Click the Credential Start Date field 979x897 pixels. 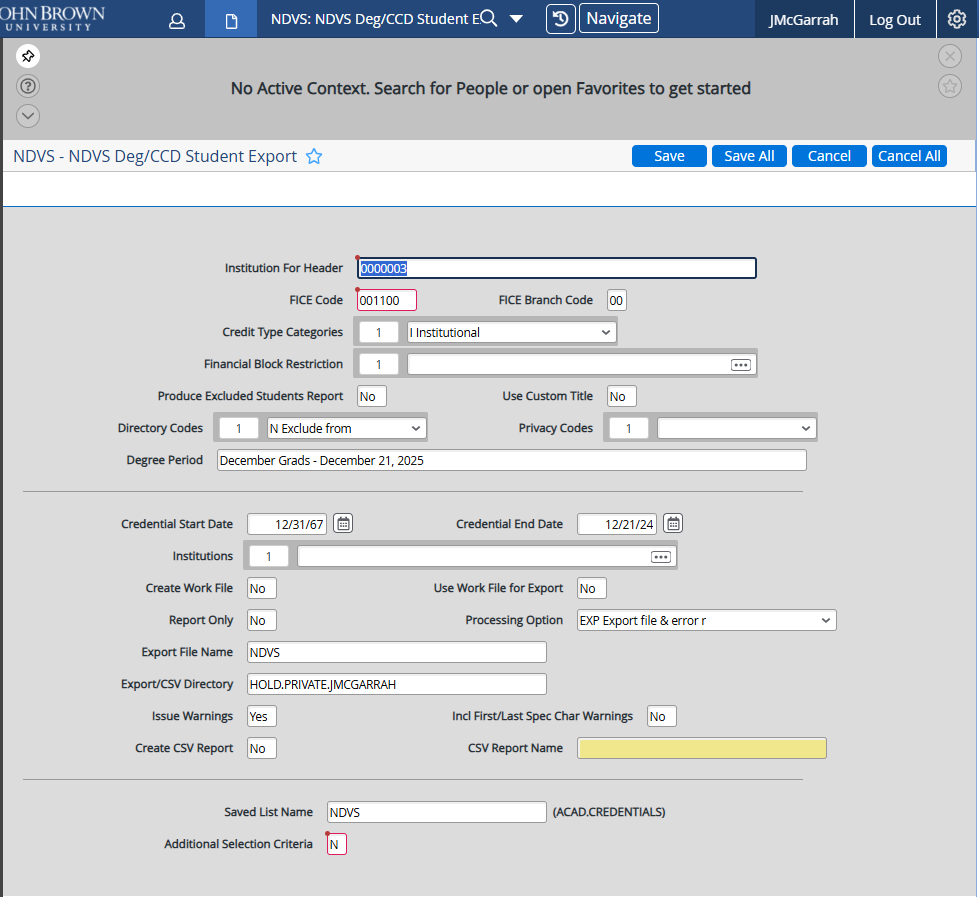pos(287,524)
